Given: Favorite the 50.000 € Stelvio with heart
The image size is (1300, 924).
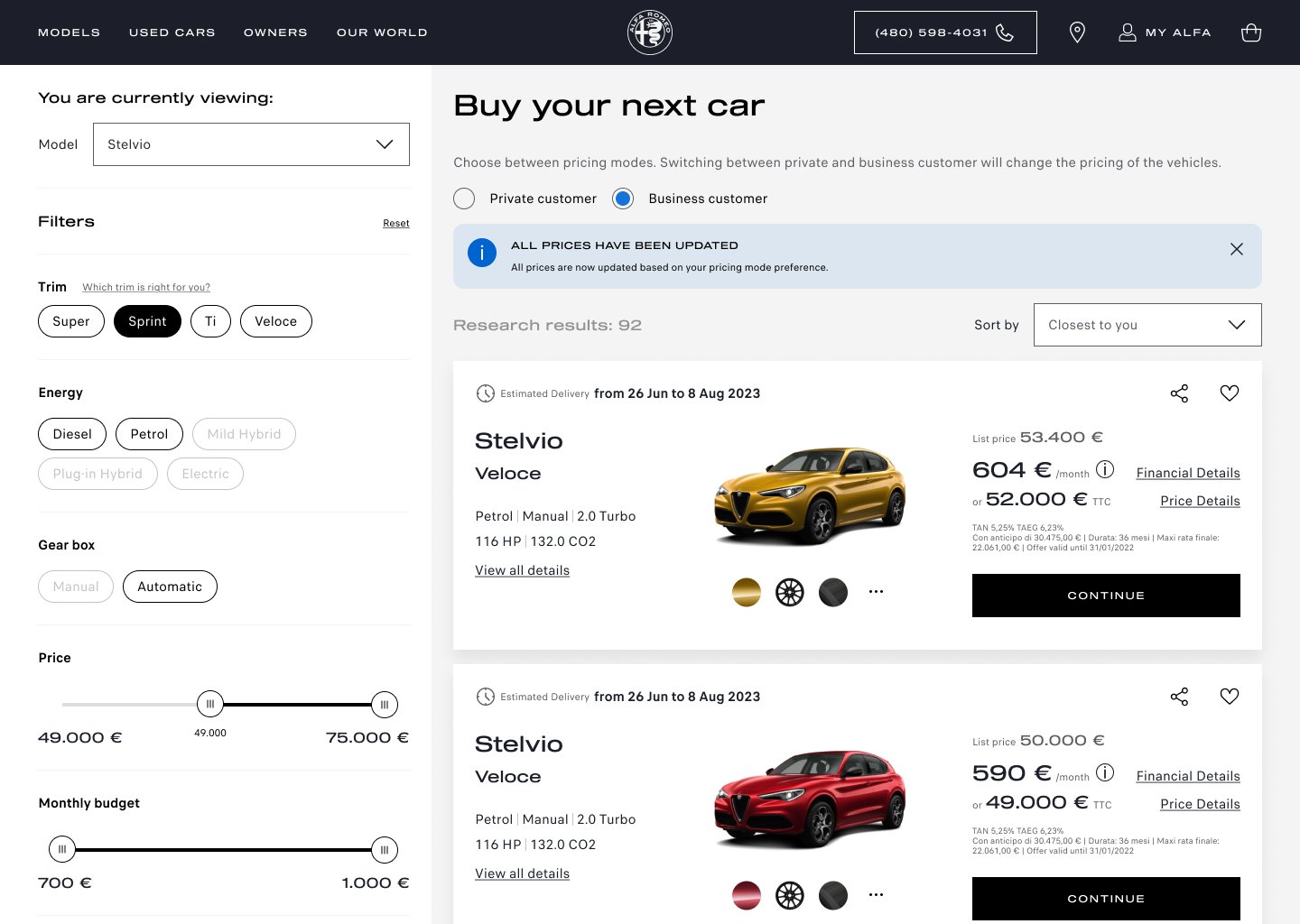Looking at the screenshot, I should [1230, 697].
